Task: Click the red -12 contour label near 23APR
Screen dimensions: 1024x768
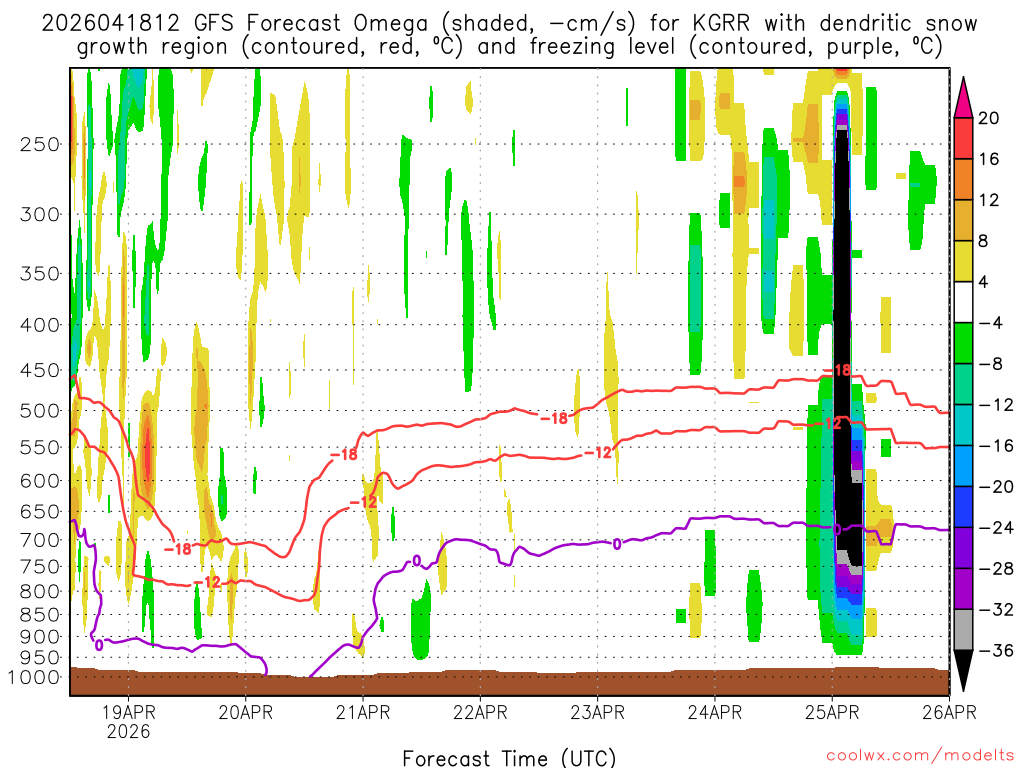Action: [x=598, y=453]
